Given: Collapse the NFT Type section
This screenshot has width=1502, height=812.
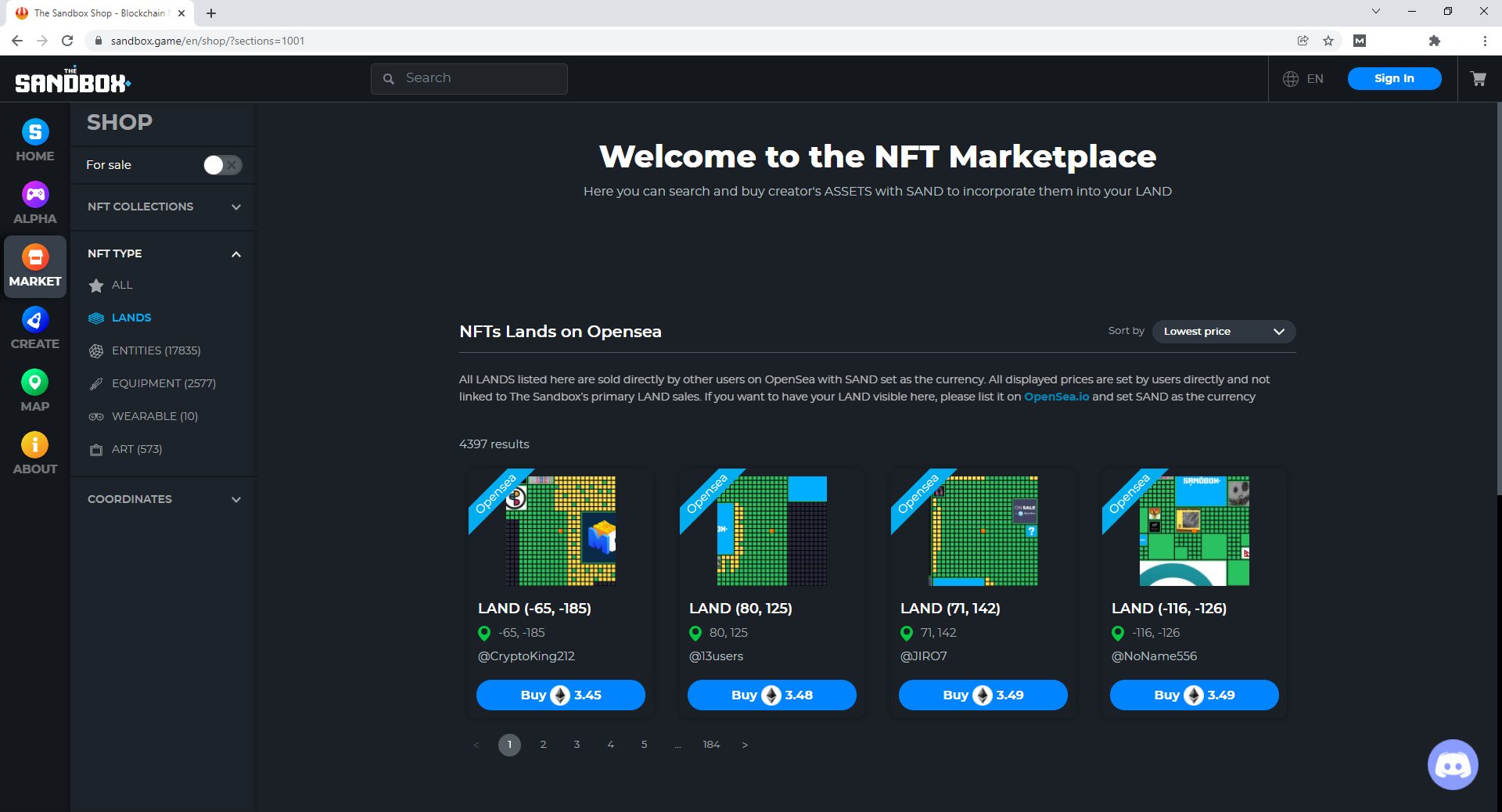Looking at the screenshot, I should (163, 253).
